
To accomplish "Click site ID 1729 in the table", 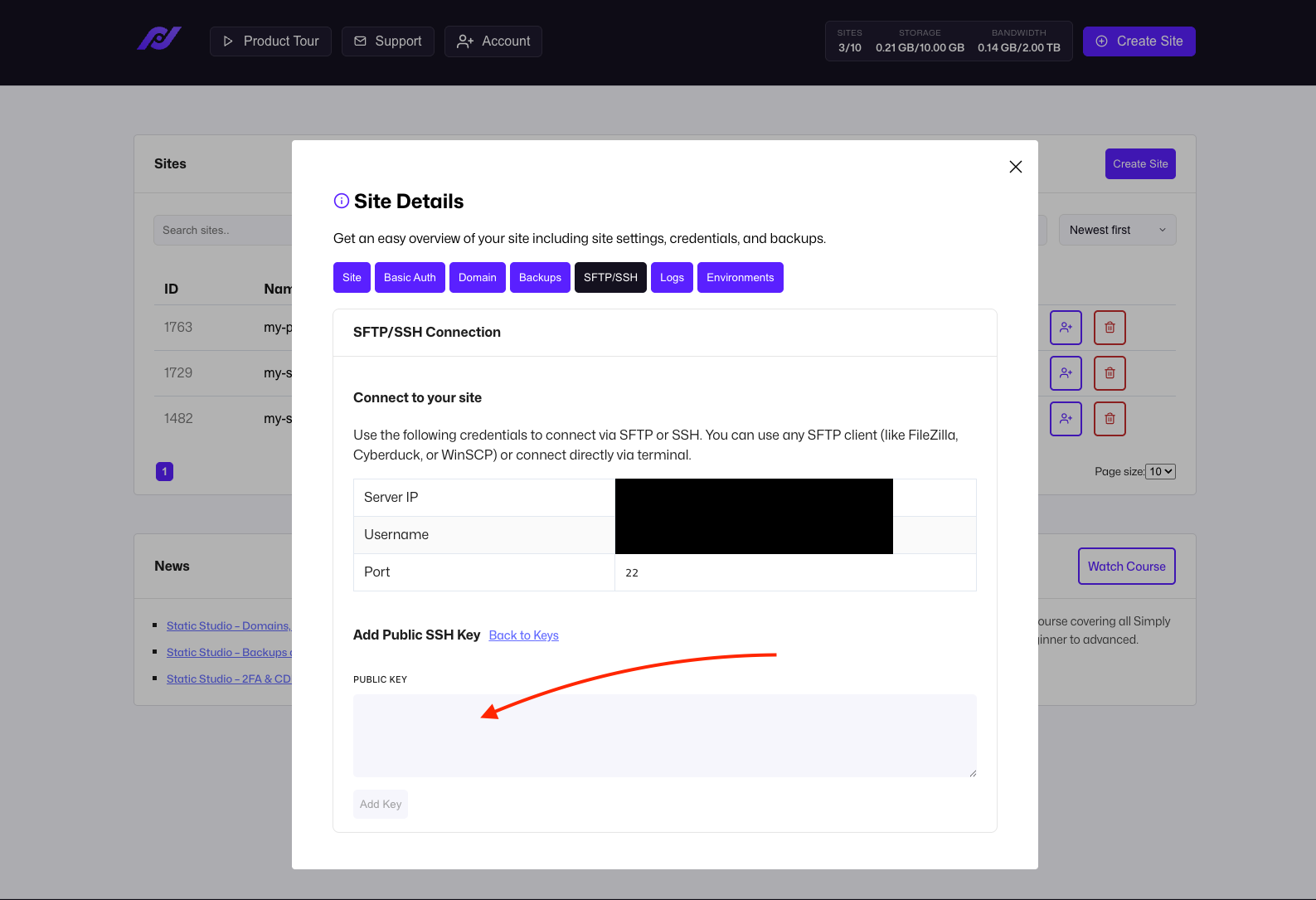I will pos(178,373).
